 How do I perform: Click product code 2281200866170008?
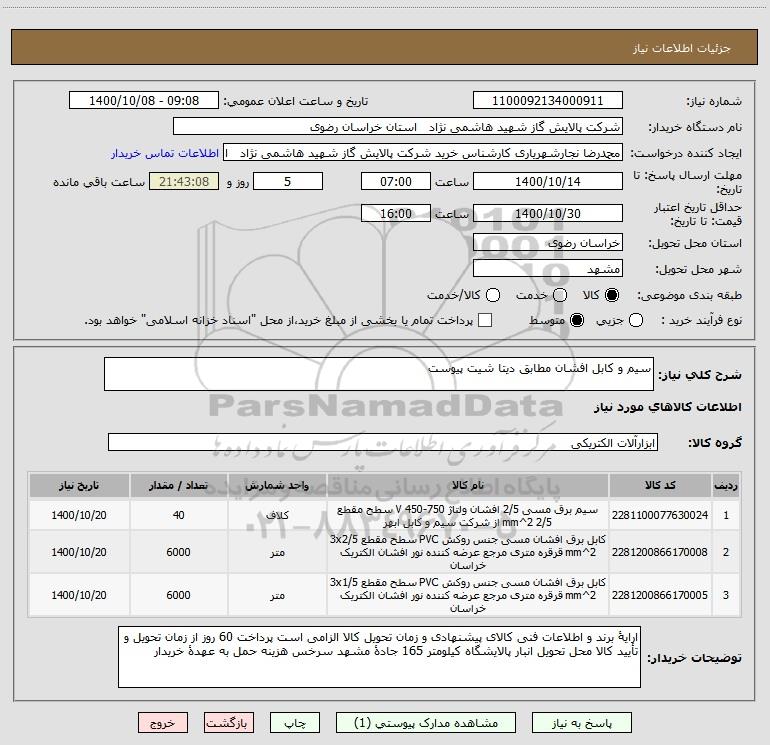(660, 552)
